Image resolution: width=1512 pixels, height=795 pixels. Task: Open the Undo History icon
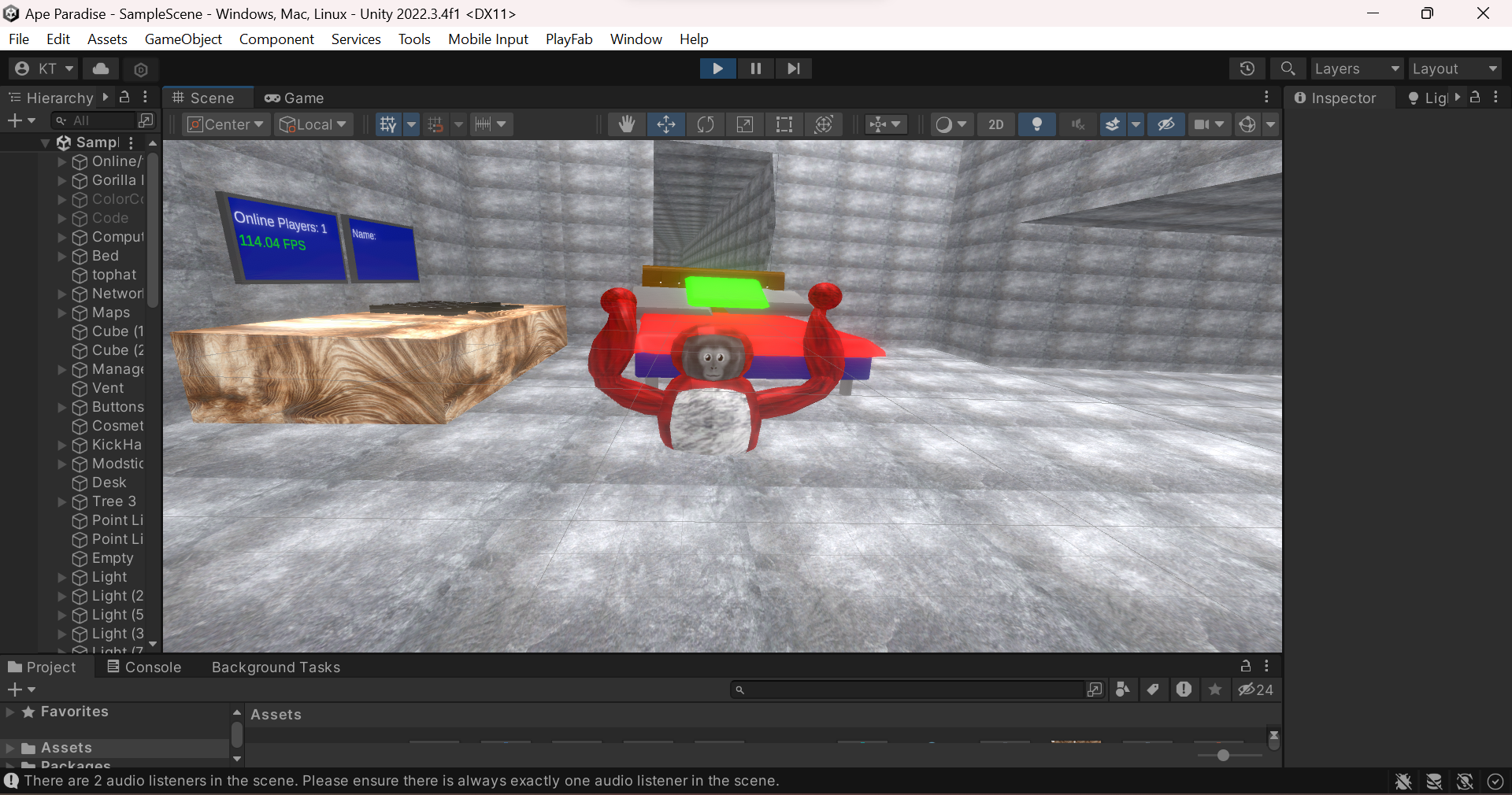click(1247, 68)
